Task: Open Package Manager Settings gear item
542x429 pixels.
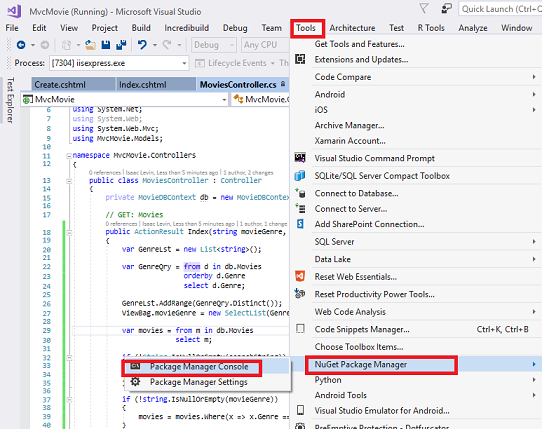Action: coord(199,382)
